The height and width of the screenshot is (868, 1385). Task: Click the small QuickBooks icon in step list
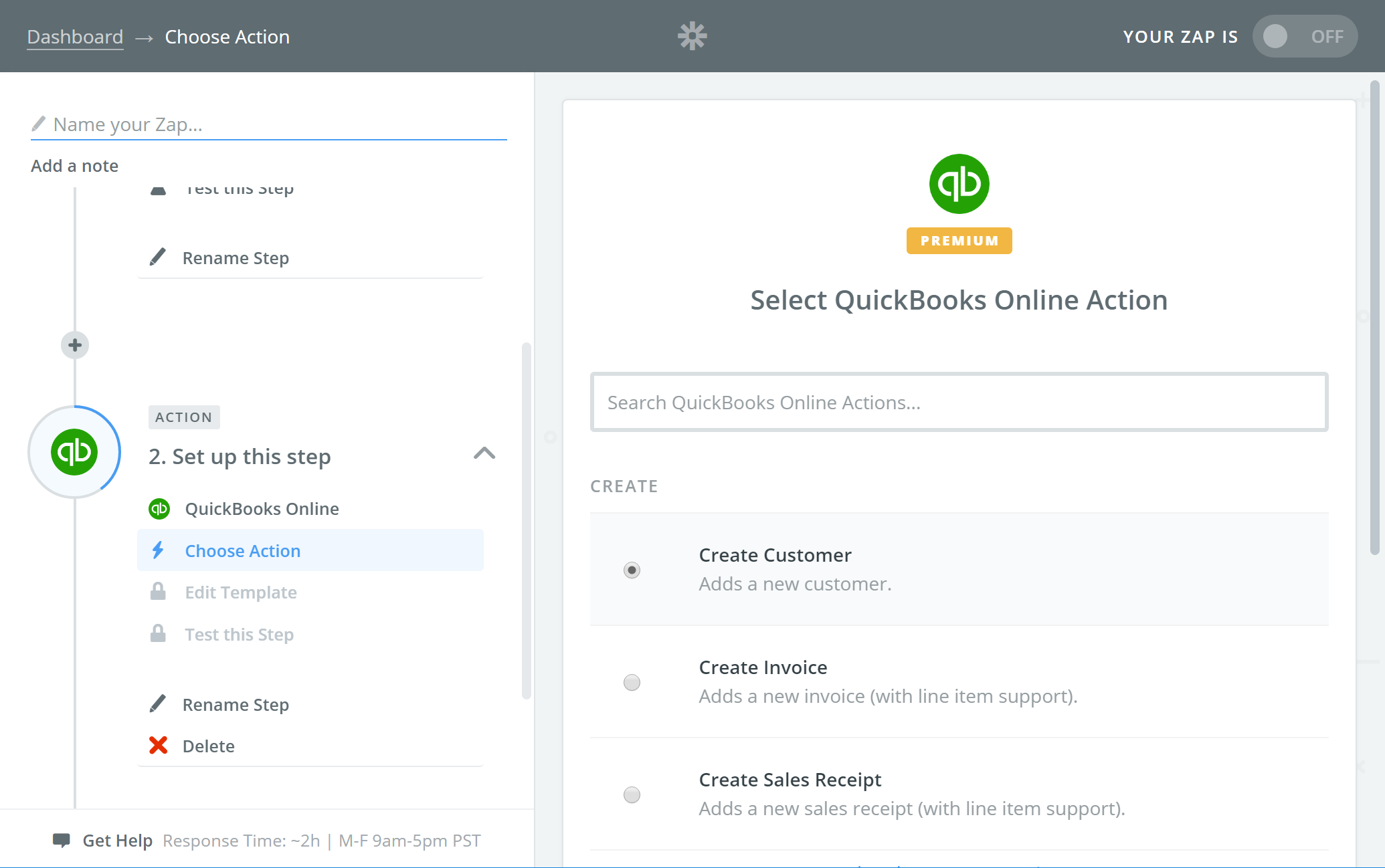pyautogui.click(x=159, y=509)
